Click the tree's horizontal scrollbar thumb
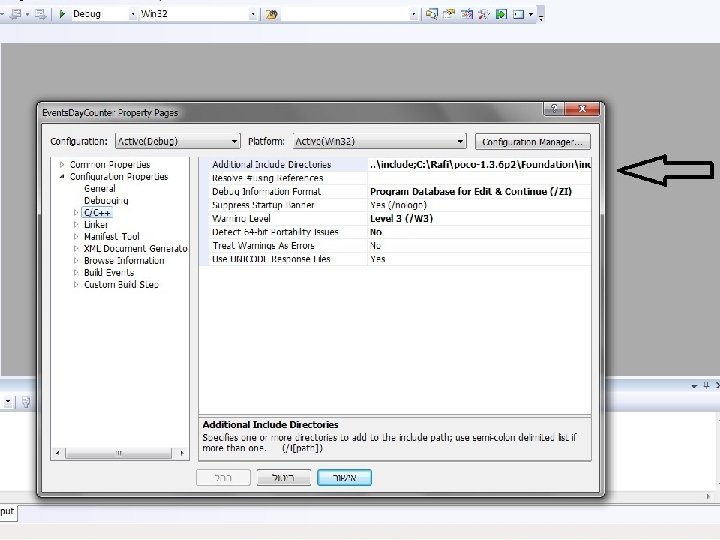 pyautogui.click(x=118, y=453)
